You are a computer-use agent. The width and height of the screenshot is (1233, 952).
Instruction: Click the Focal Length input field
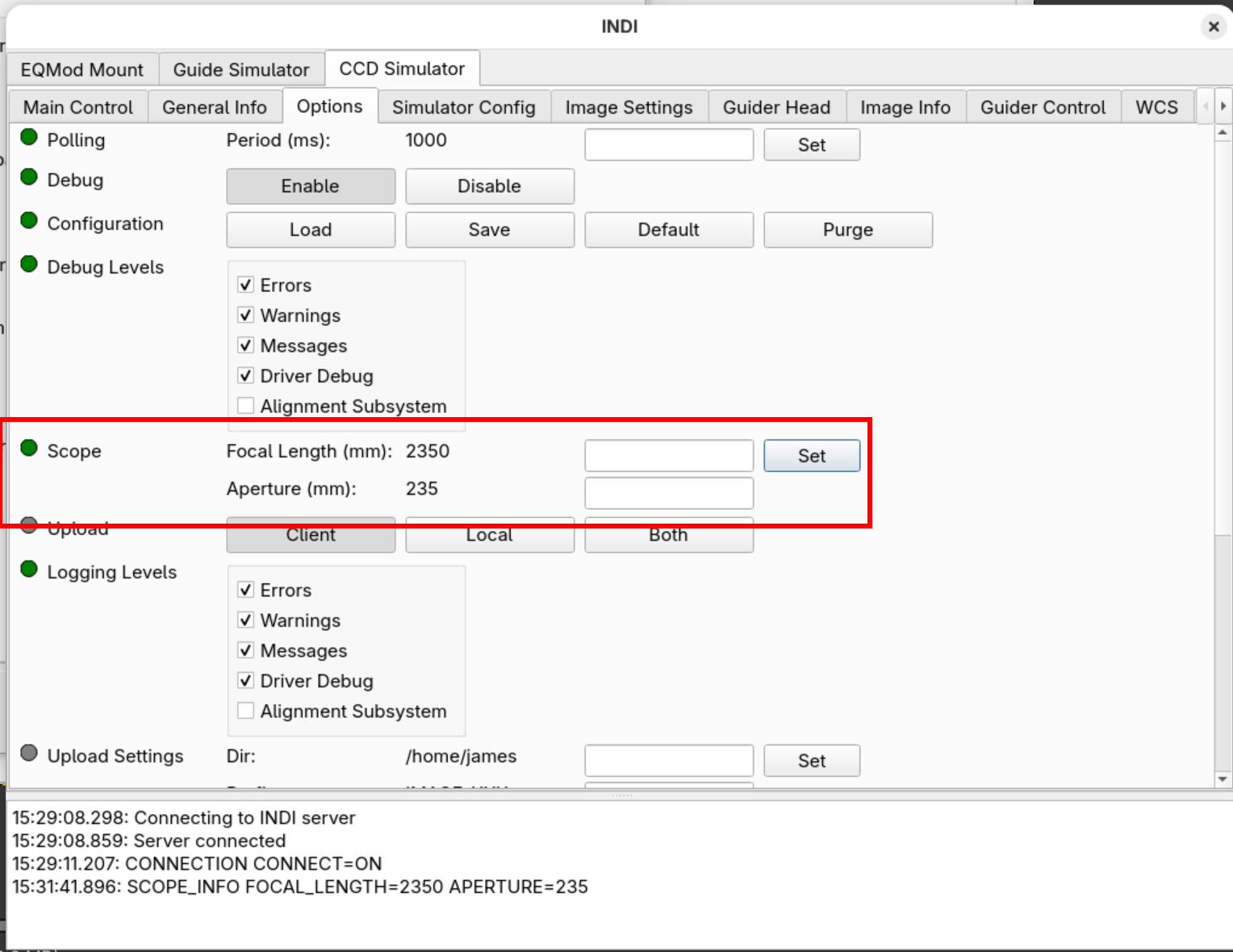pos(668,456)
